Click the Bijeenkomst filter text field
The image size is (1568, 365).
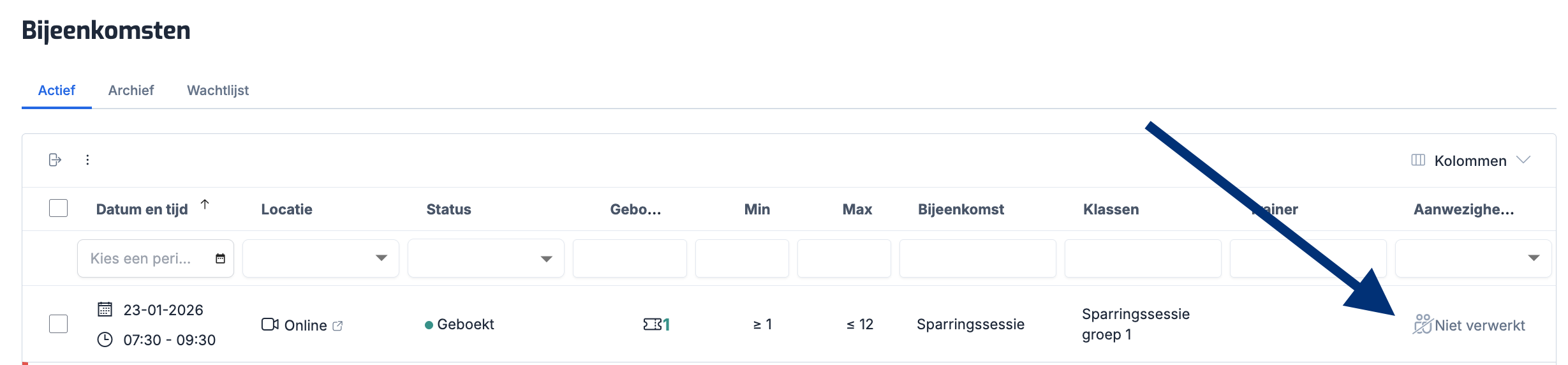pos(977,258)
